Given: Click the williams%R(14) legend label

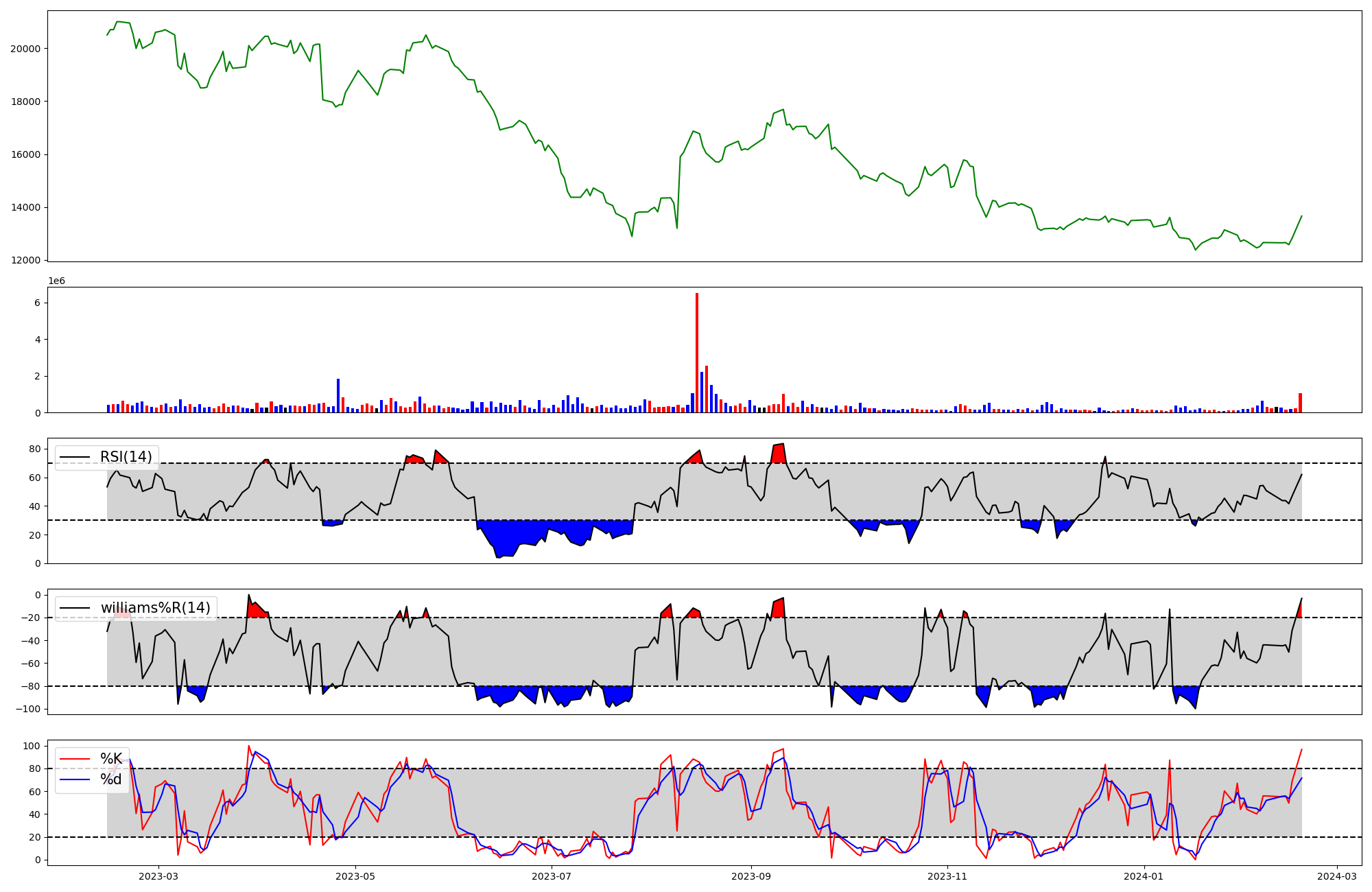Looking at the screenshot, I should click(155, 608).
